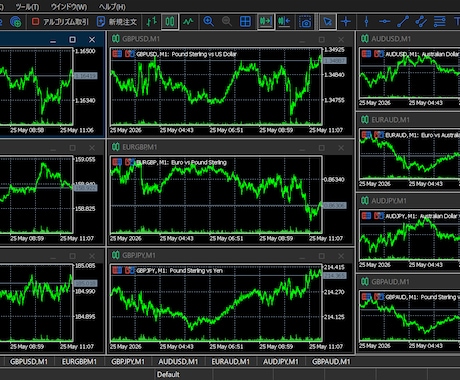This screenshot has height=380, width=460.
Task: Click EURAUD,M1 chart window title icon
Action: point(365,120)
